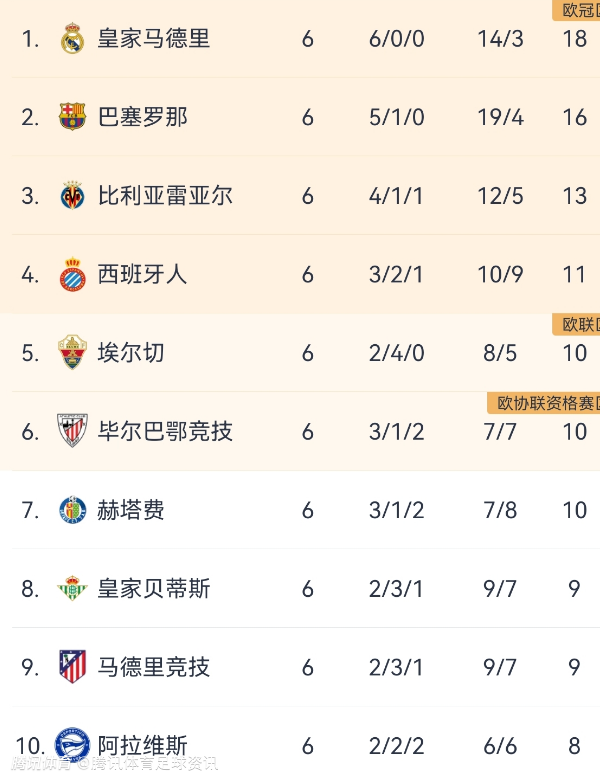
Task: Click the Villarreal club crest
Action: click(72, 196)
